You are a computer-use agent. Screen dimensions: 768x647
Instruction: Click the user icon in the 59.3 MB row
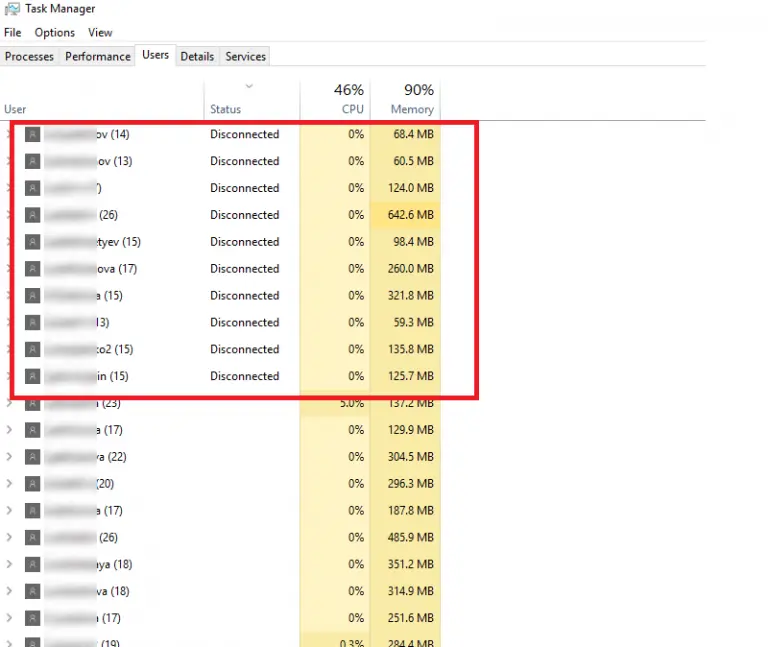pyautogui.click(x=32, y=323)
